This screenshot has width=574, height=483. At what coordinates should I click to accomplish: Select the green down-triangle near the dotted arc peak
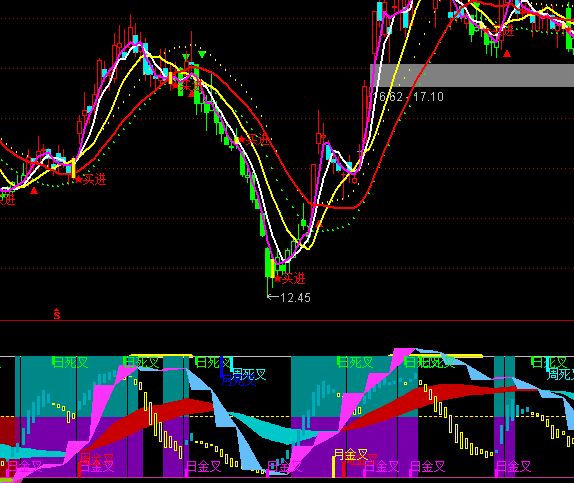pyautogui.click(x=202, y=55)
